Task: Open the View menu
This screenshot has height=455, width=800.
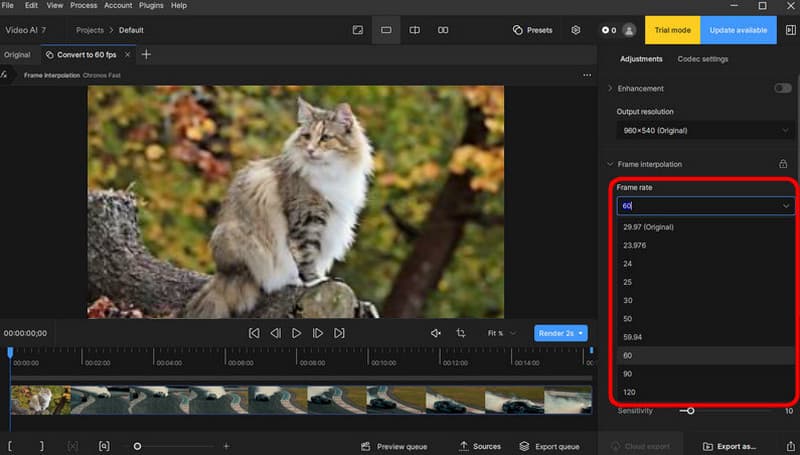Action: (55, 6)
